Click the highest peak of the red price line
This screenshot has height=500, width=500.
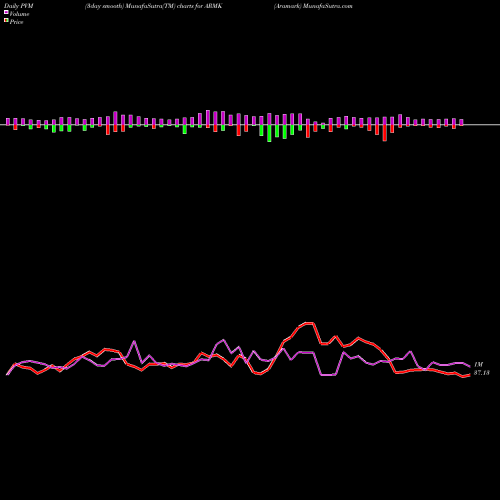(x=309, y=323)
